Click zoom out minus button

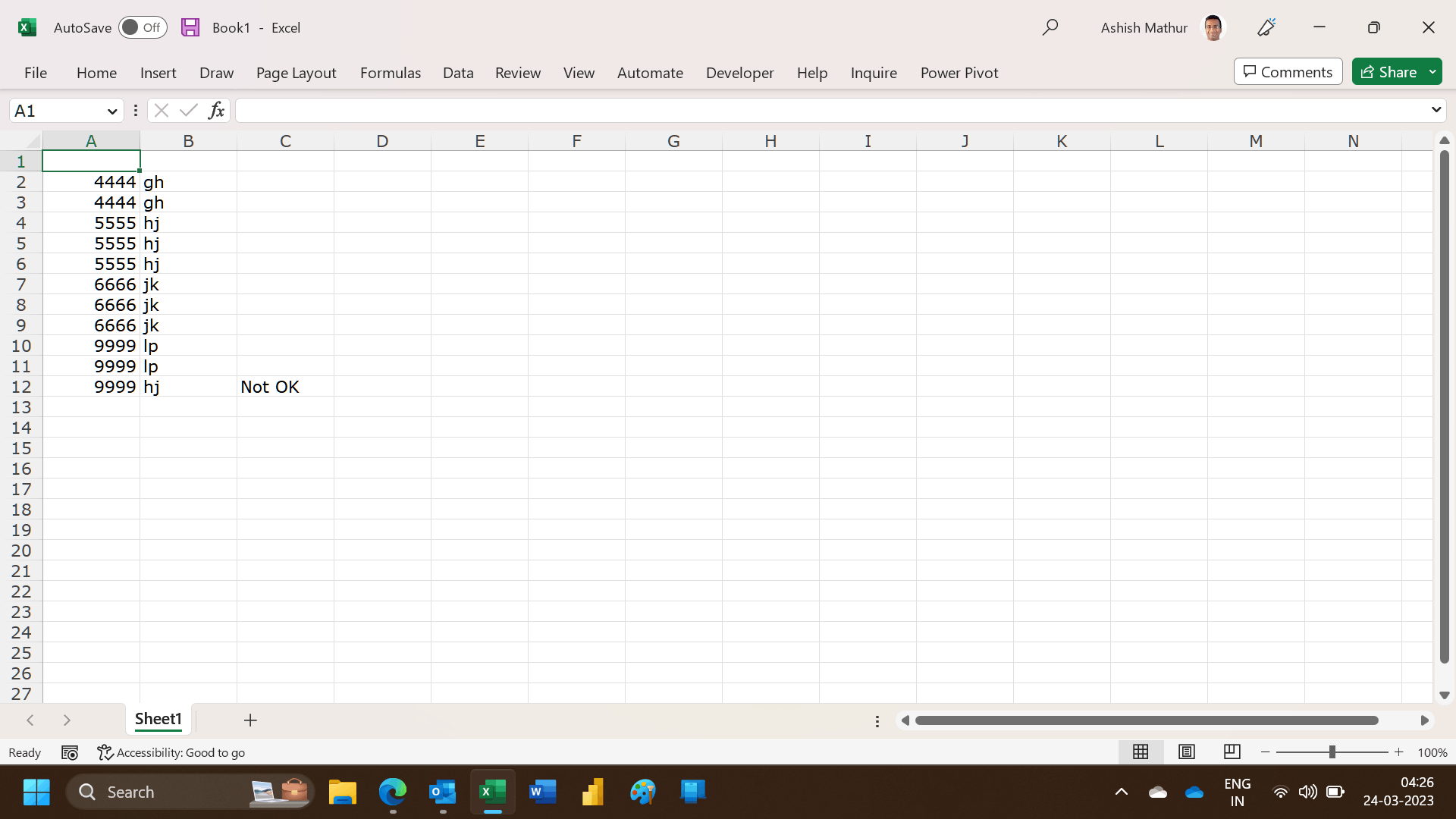pos(1265,752)
